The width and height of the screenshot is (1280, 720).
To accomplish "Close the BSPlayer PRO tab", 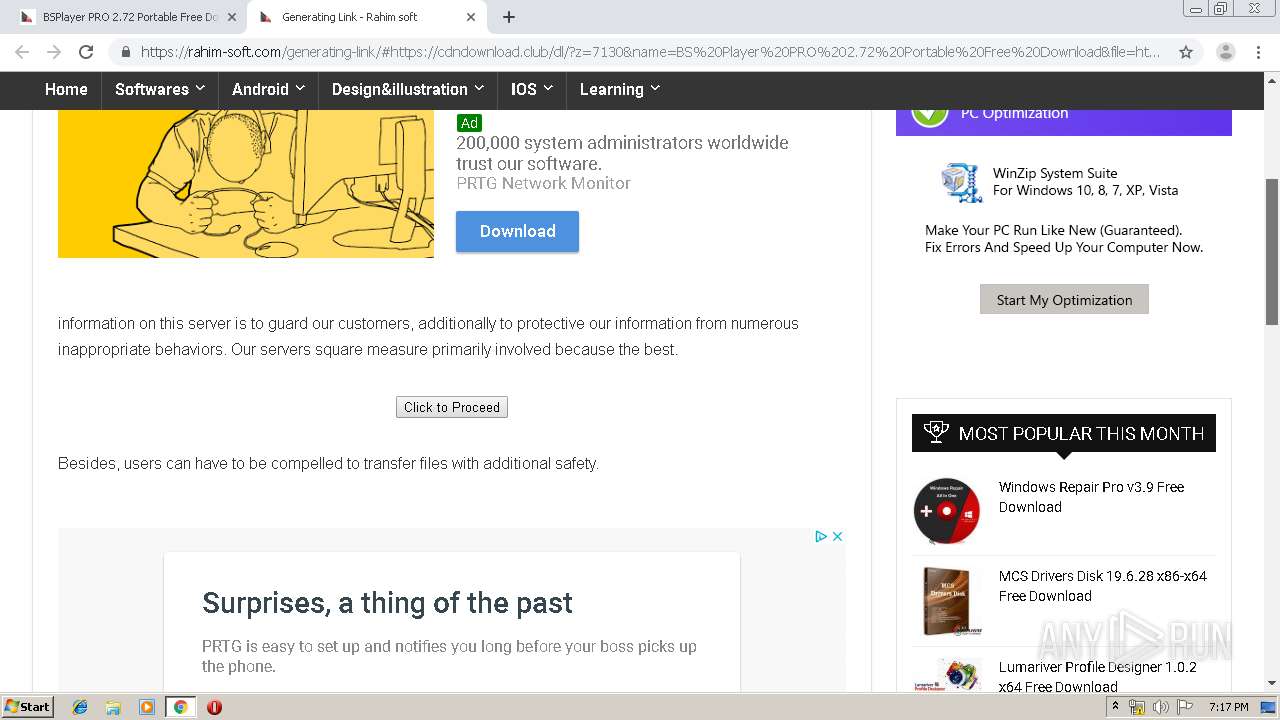I will click(x=232, y=17).
